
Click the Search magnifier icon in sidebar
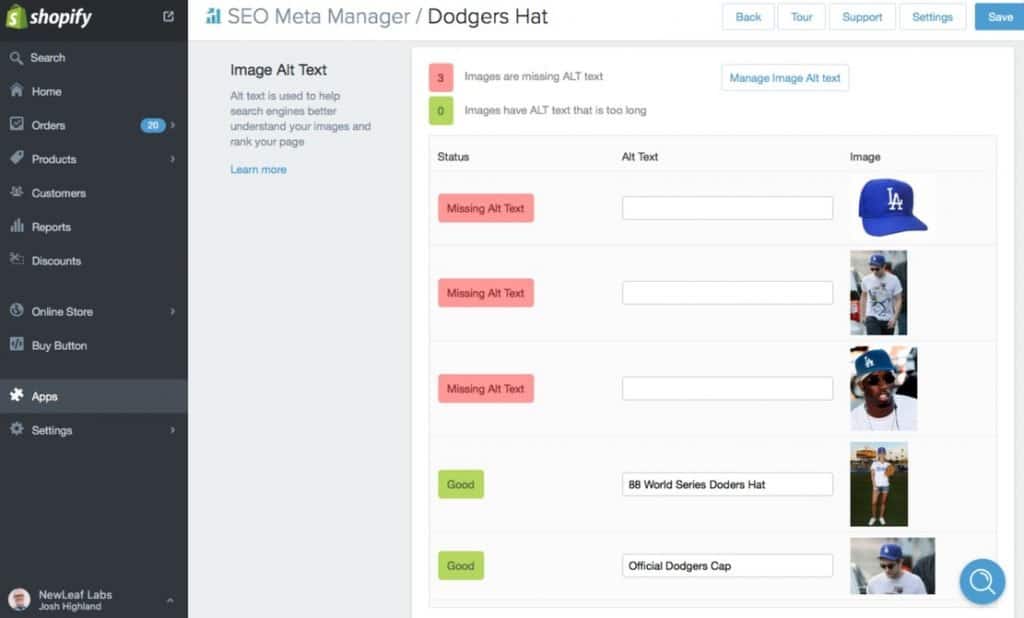[16, 58]
